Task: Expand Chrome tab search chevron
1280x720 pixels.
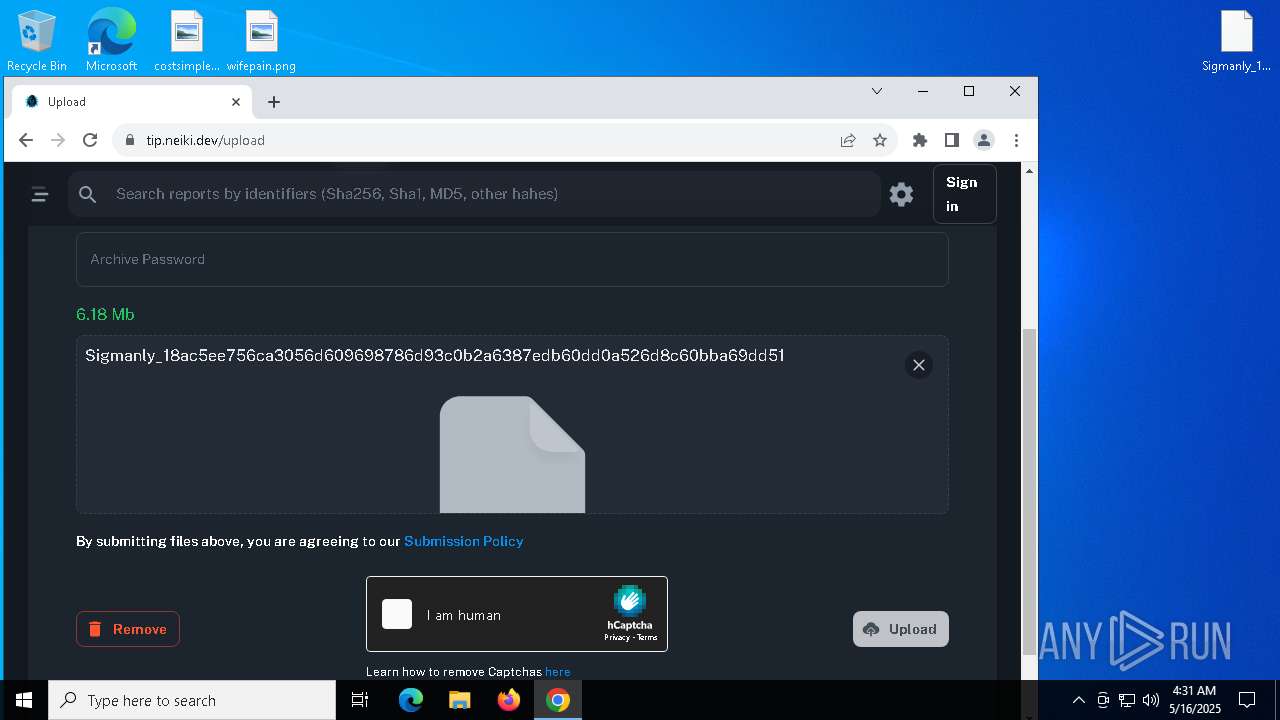Action: coord(877,91)
